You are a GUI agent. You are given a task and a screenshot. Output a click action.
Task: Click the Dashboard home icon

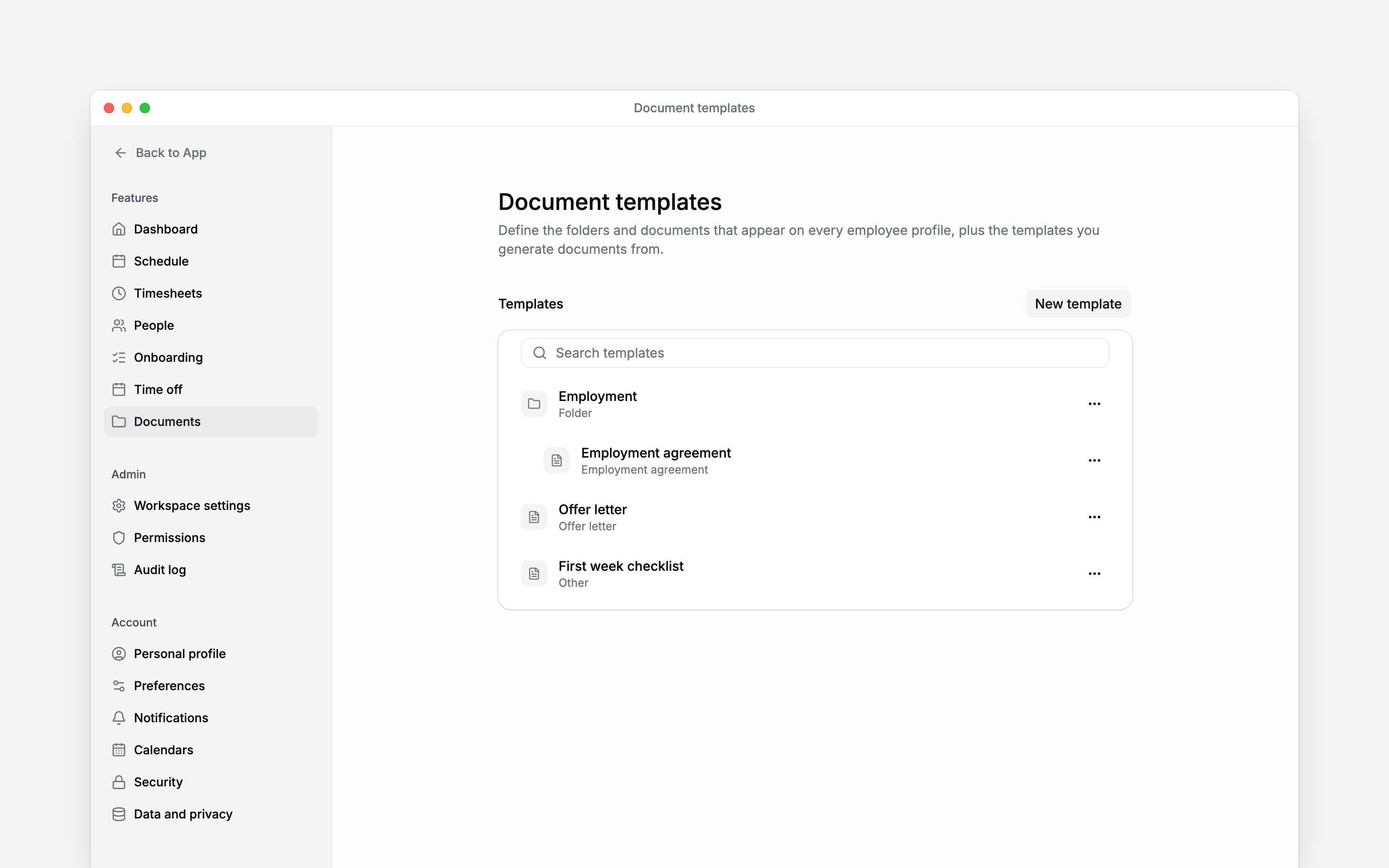[119, 229]
